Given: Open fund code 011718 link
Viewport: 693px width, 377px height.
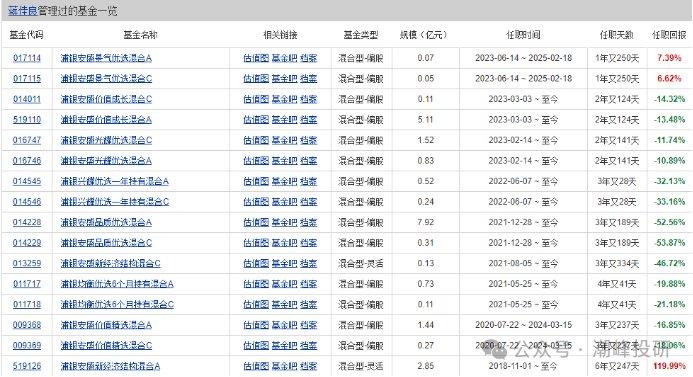Looking at the screenshot, I should (27, 305).
